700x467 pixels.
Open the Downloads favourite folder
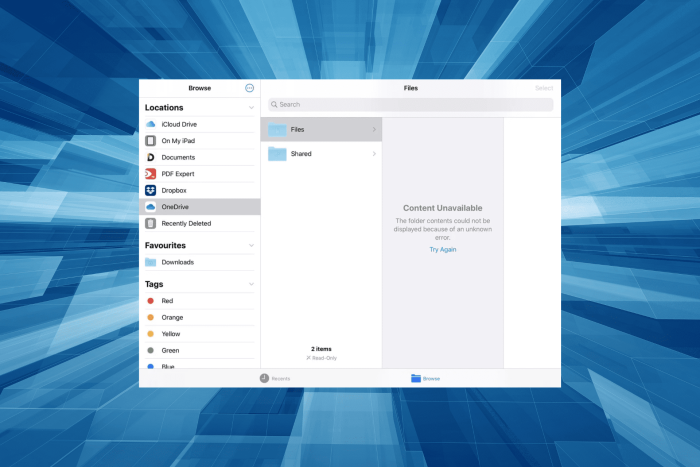tap(200, 262)
